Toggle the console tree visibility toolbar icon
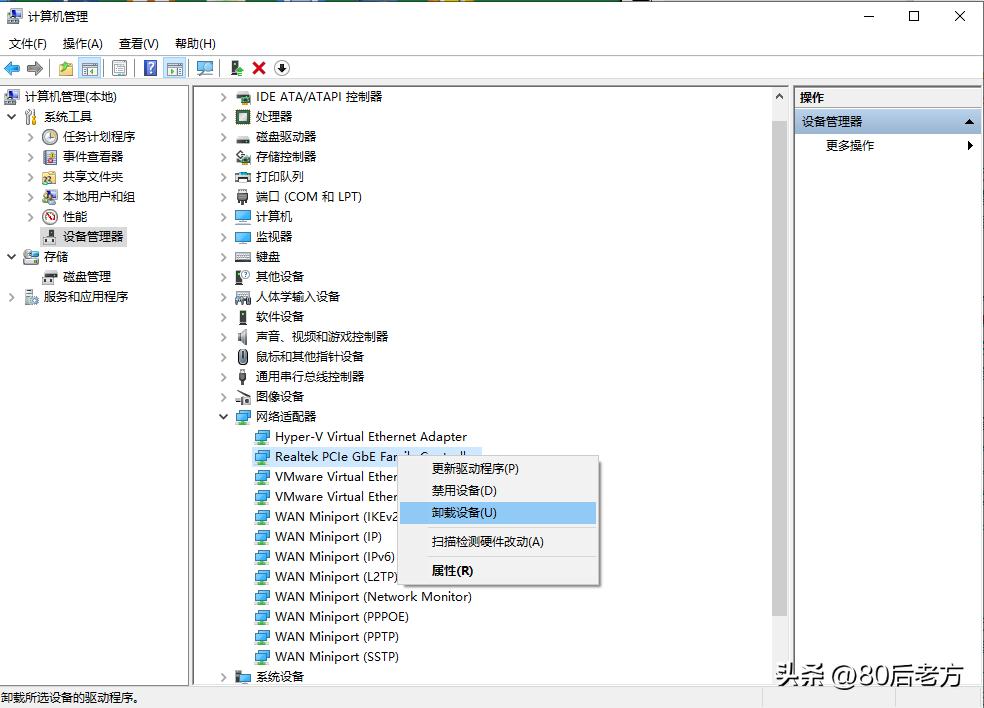Image resolution: width=984 pixels, height=708 pixels. 88,67
